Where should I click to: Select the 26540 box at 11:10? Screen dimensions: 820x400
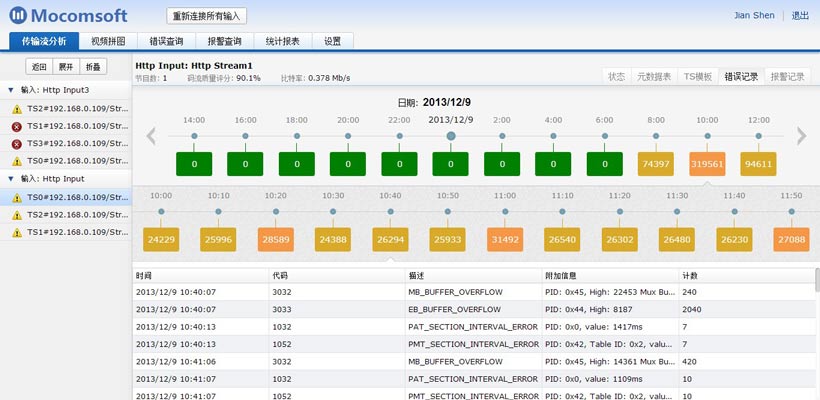tap(562, 239)
